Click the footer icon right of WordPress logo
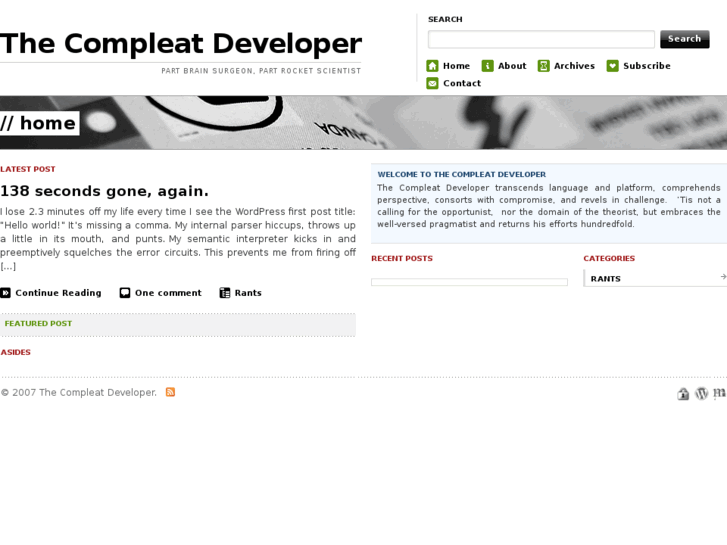The width and height of the screenshot is (727, 545). pos(719,393)
